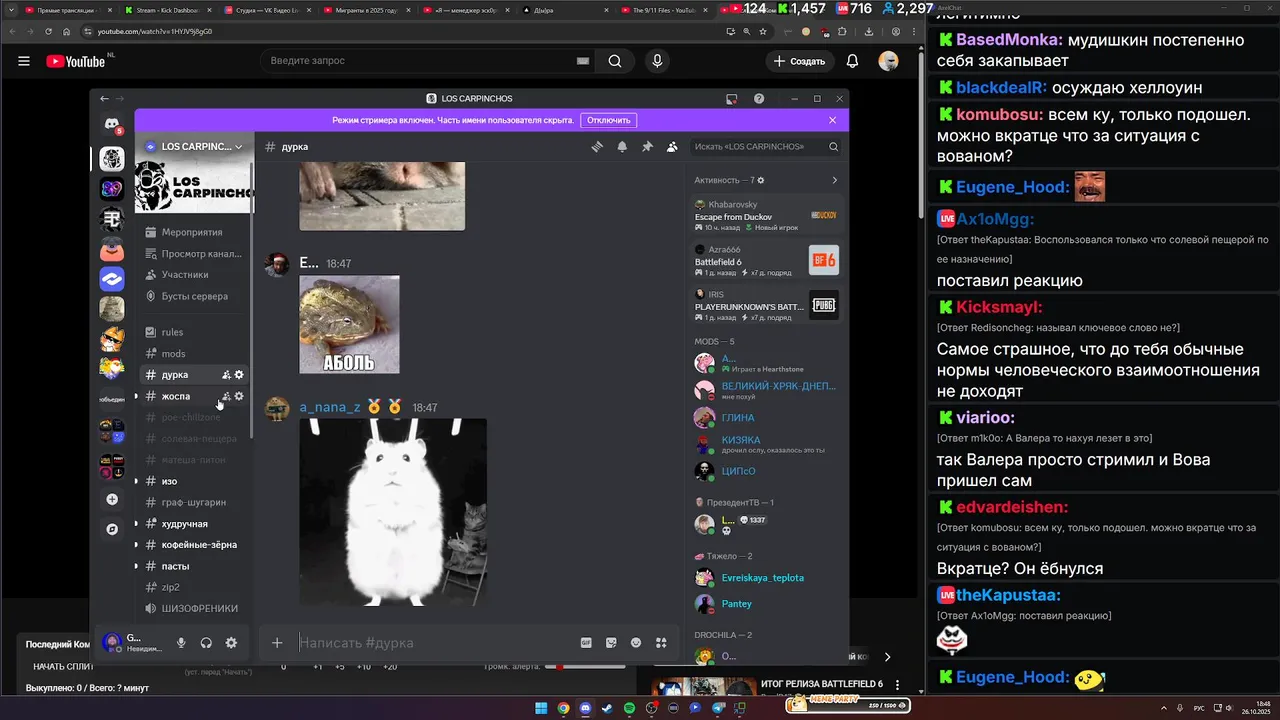Dismiss streamer mode banner with X

coord(832,120)
